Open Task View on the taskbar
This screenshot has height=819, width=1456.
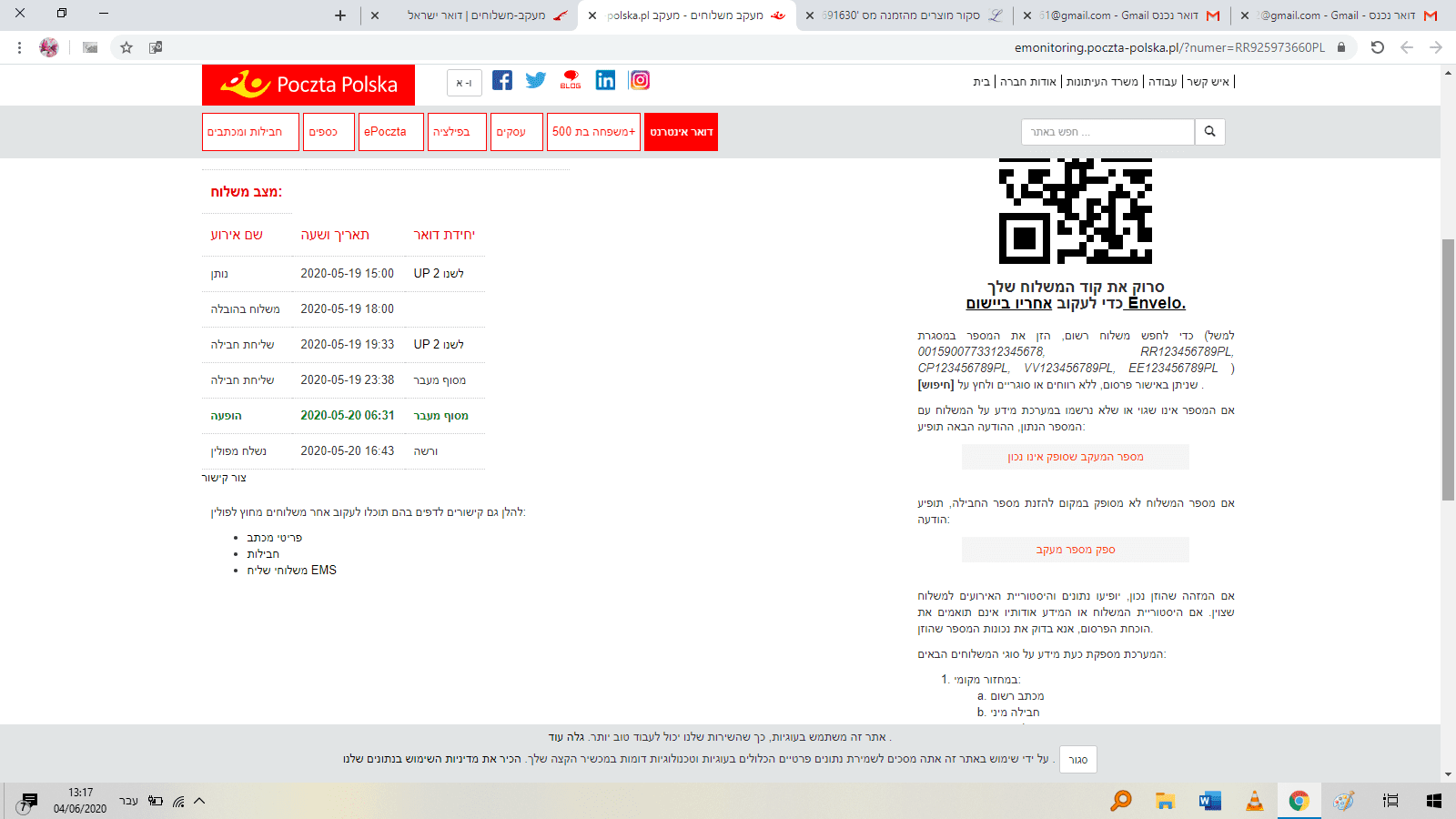(1390, 801)
